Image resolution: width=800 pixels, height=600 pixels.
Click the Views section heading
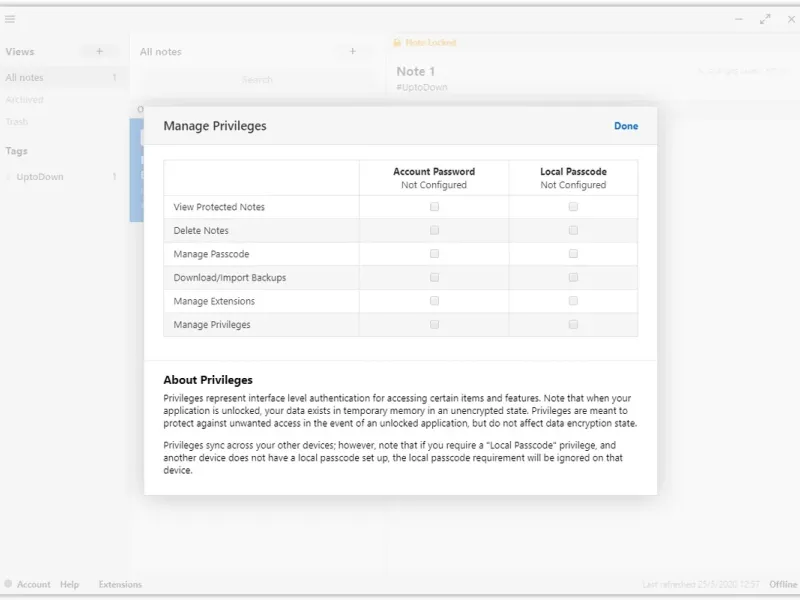tap(20, 52)
